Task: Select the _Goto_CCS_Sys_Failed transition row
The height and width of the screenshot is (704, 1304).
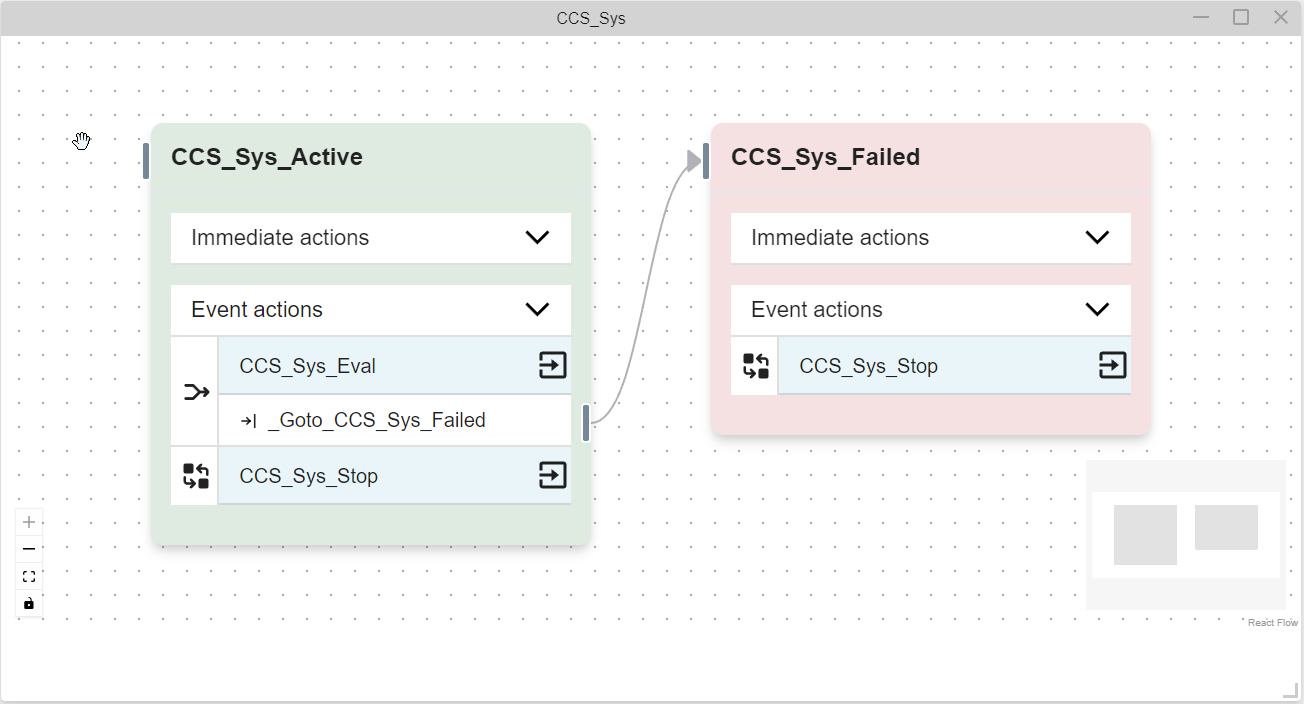Action: [x=395, y=421]
